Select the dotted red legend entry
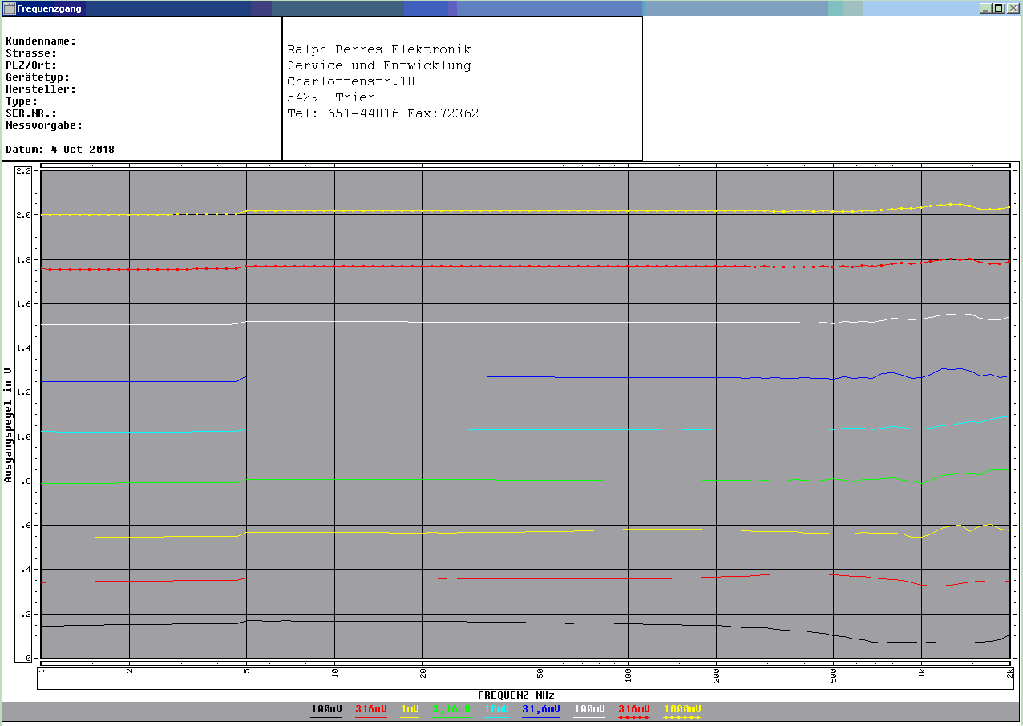Viewport: 1023px width, 726px height. [x=634, y=711]
